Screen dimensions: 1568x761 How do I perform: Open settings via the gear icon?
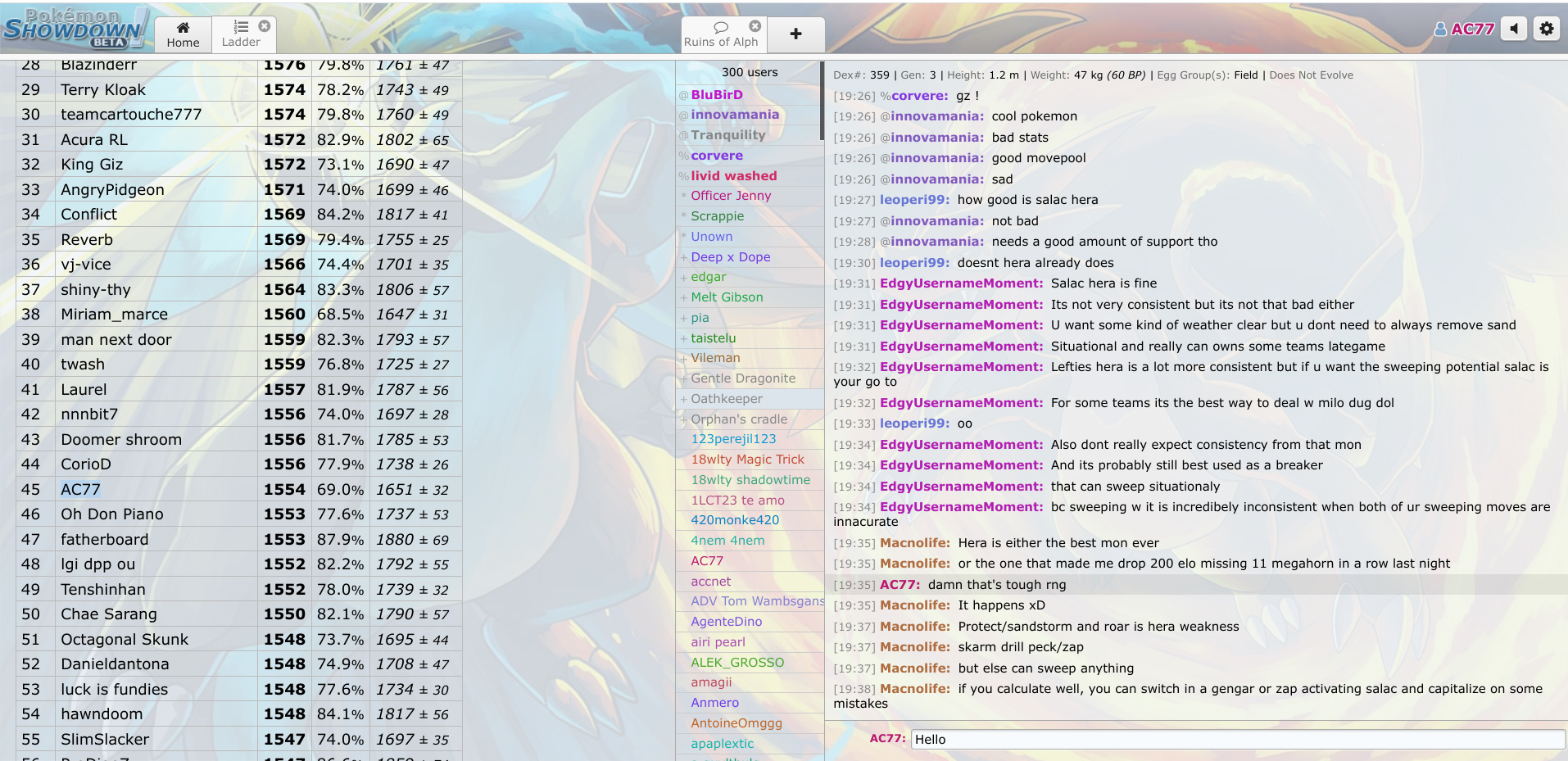(1547, 28)
